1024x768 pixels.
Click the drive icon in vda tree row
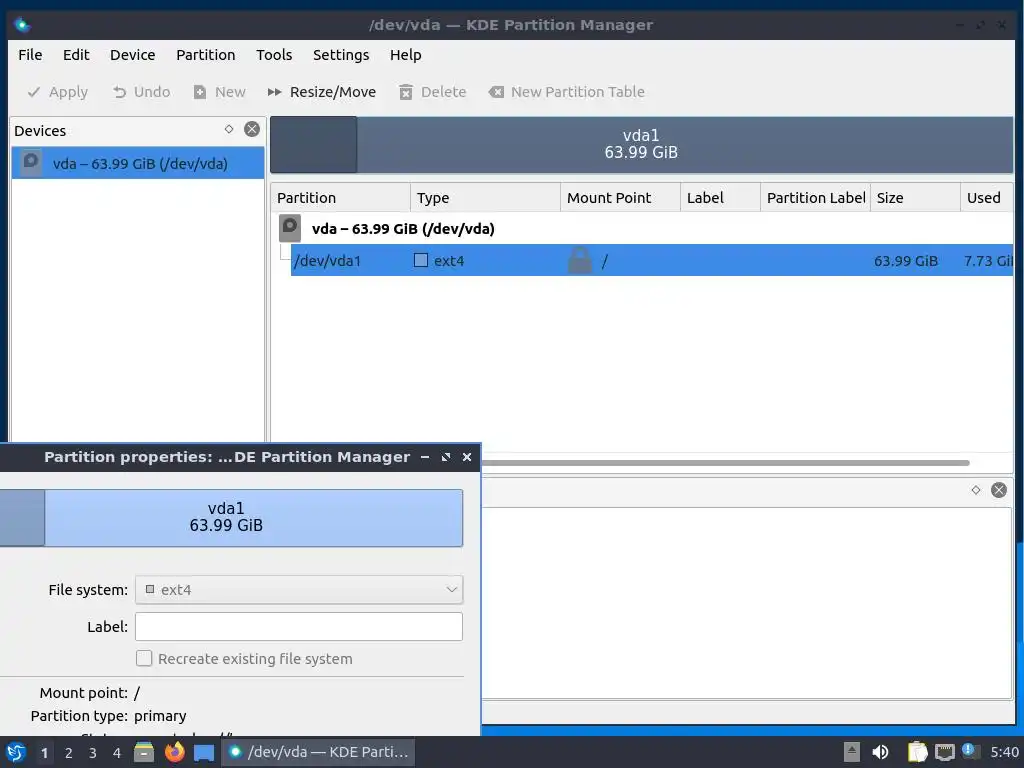tap(290, 228)
